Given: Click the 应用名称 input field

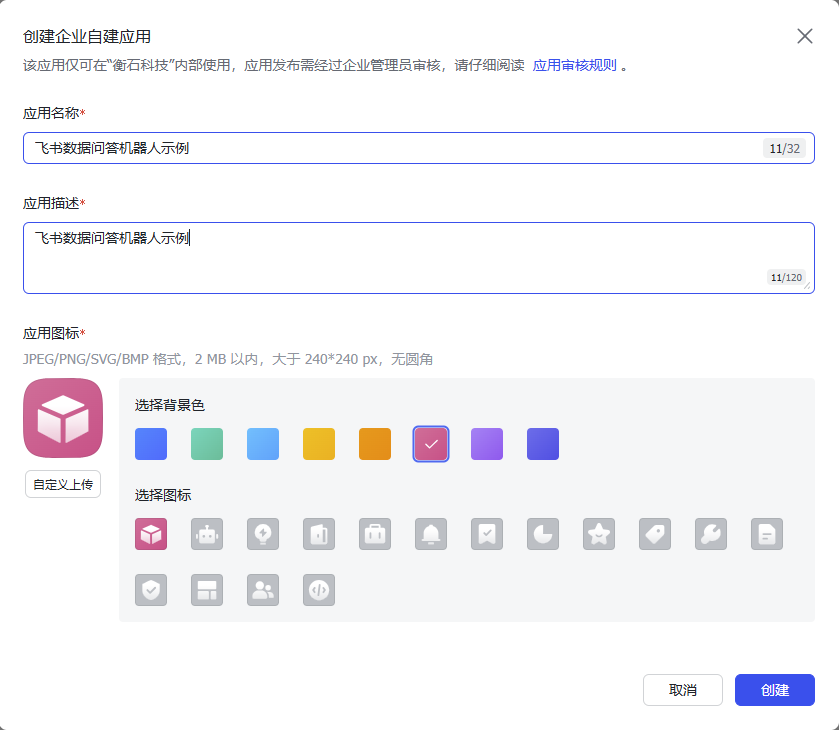Looking at the screenshot, I should pyautogui.click(x=390, y=148).
